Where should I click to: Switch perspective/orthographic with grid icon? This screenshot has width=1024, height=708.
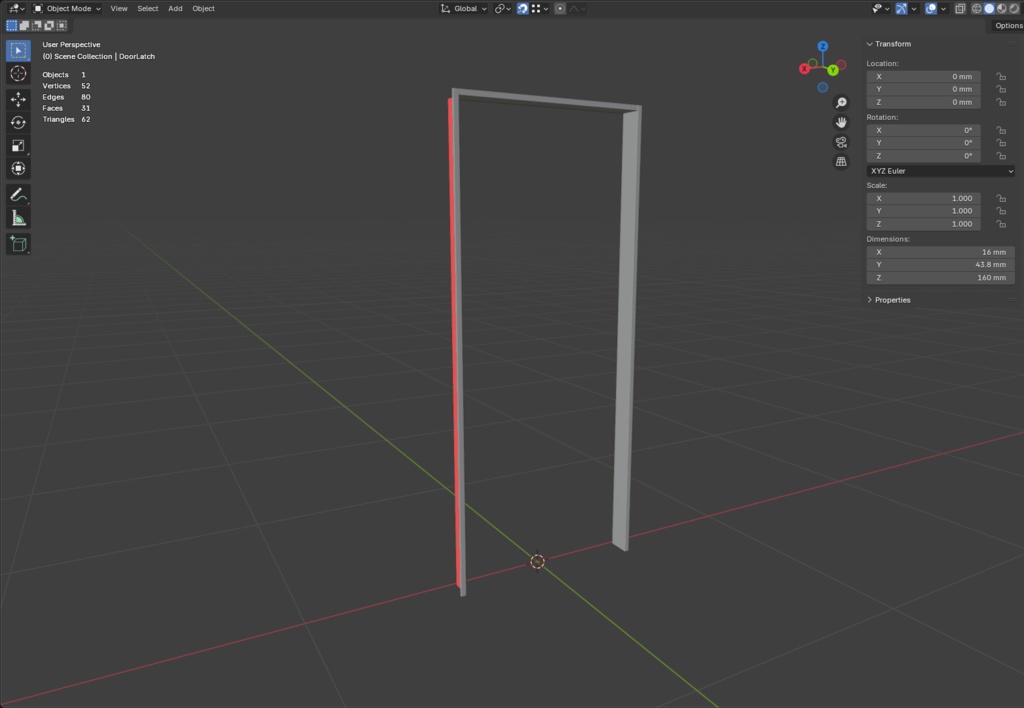tap(841, 161)
